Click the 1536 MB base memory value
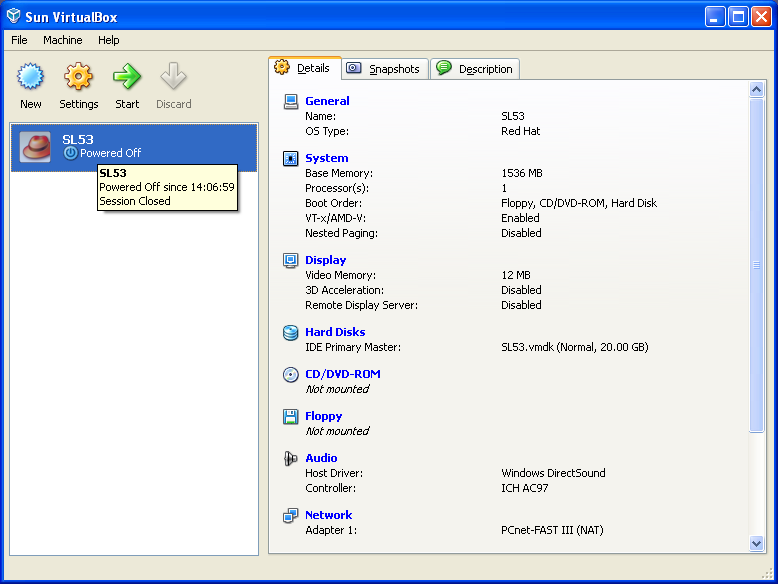This screenshot has width=778, height=584. click(x=522, y=173)
